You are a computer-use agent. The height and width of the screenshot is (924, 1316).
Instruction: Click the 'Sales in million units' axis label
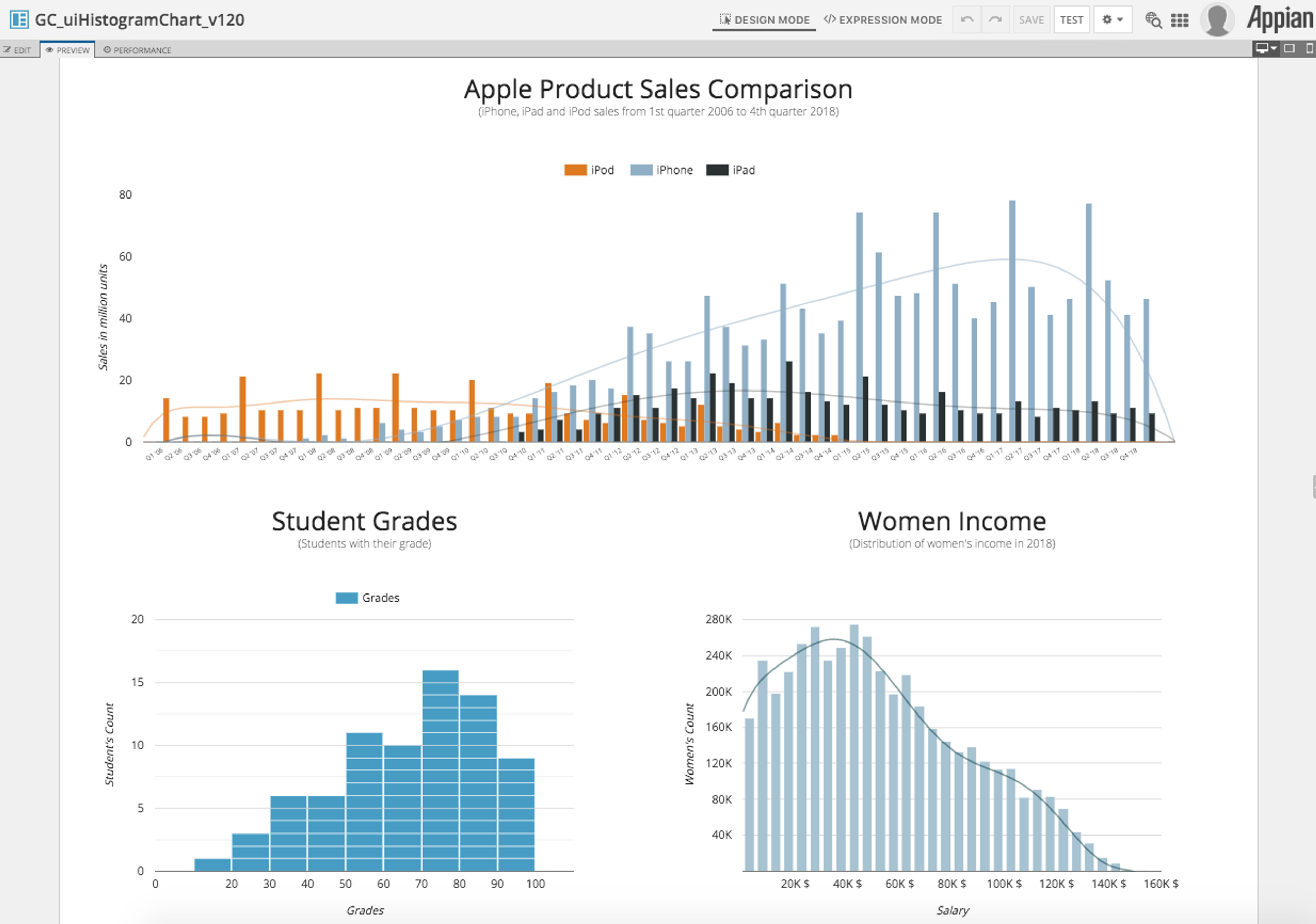pos(102,317)
